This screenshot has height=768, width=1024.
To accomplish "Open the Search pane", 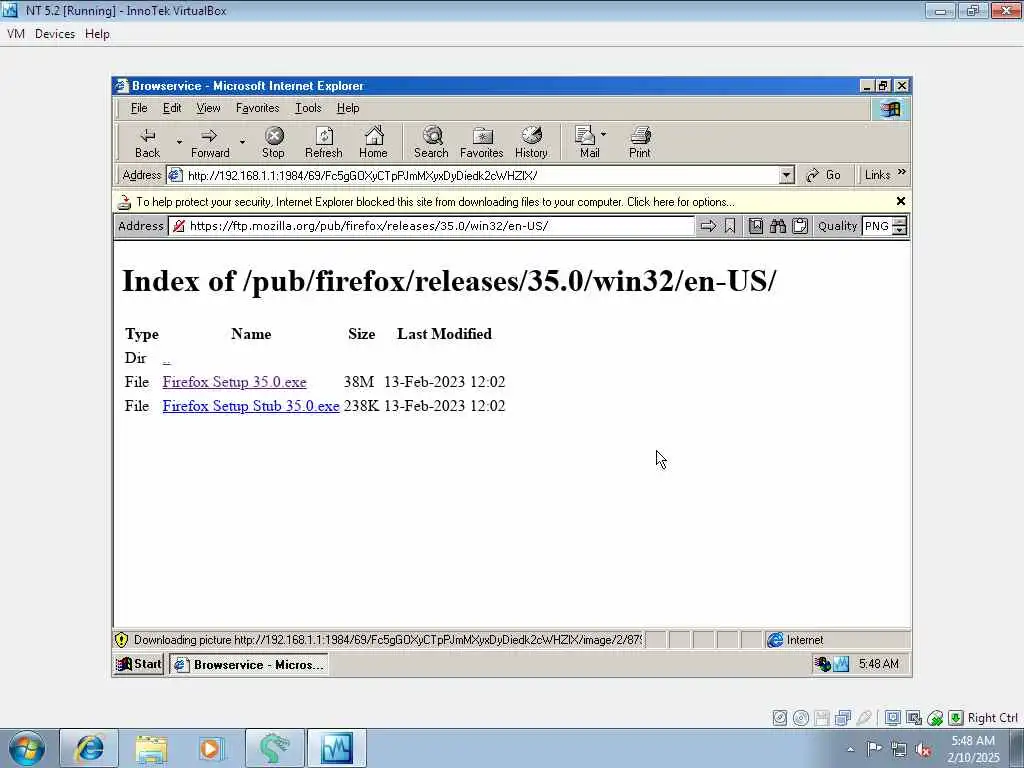I will [x=431, y=143].
